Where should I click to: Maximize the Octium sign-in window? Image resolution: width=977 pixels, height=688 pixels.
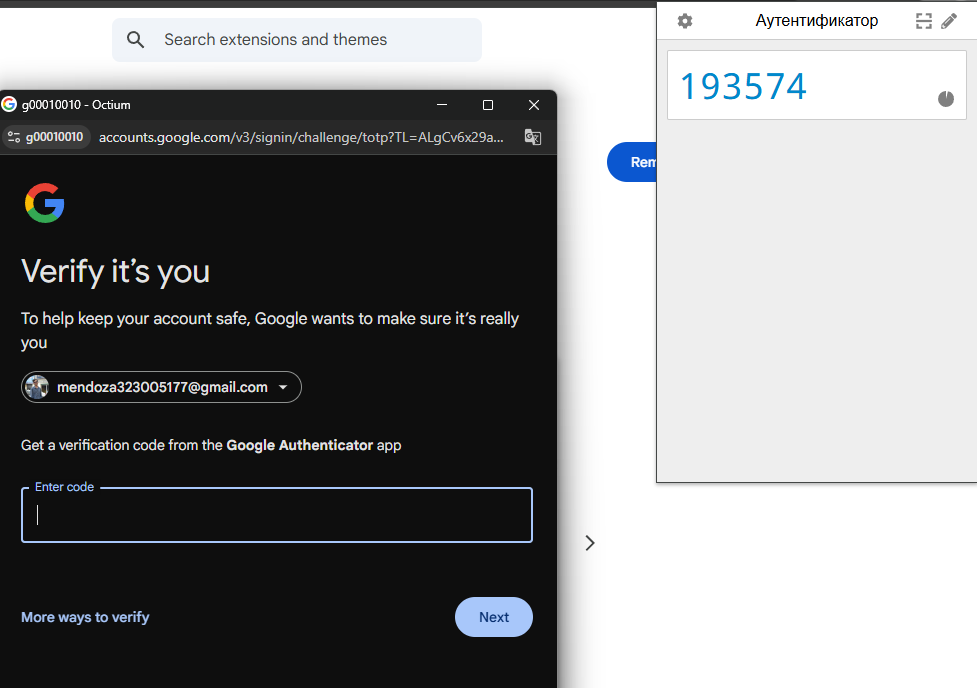click(488, 105)
